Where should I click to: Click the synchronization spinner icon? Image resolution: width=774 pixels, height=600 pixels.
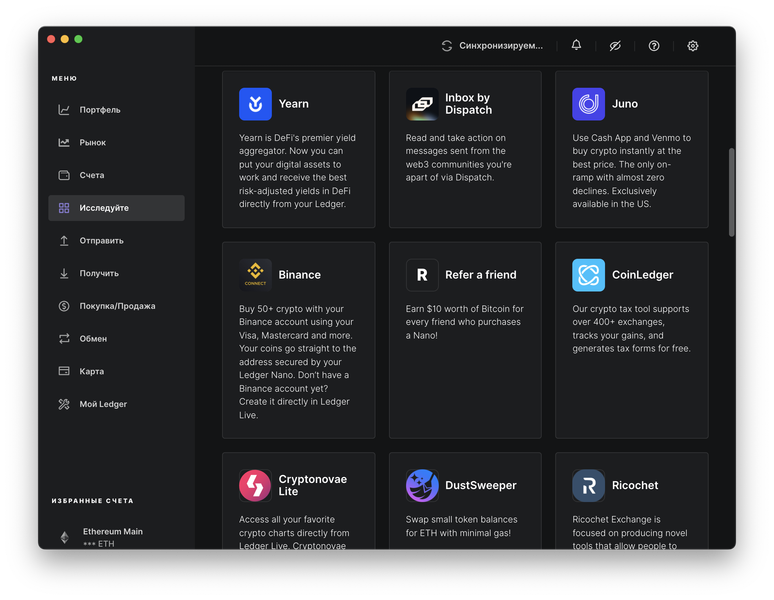(447, 46)
